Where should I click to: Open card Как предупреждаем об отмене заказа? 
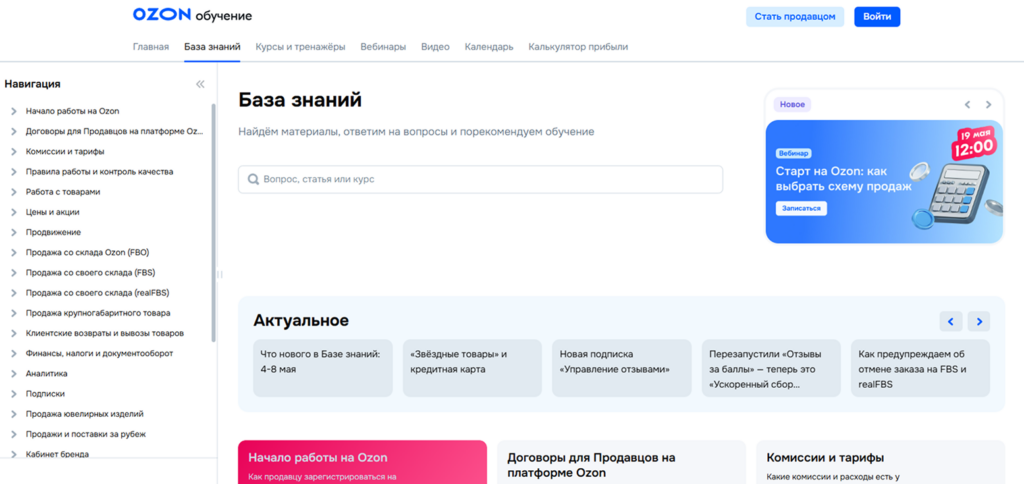click(x=920, y=368)
